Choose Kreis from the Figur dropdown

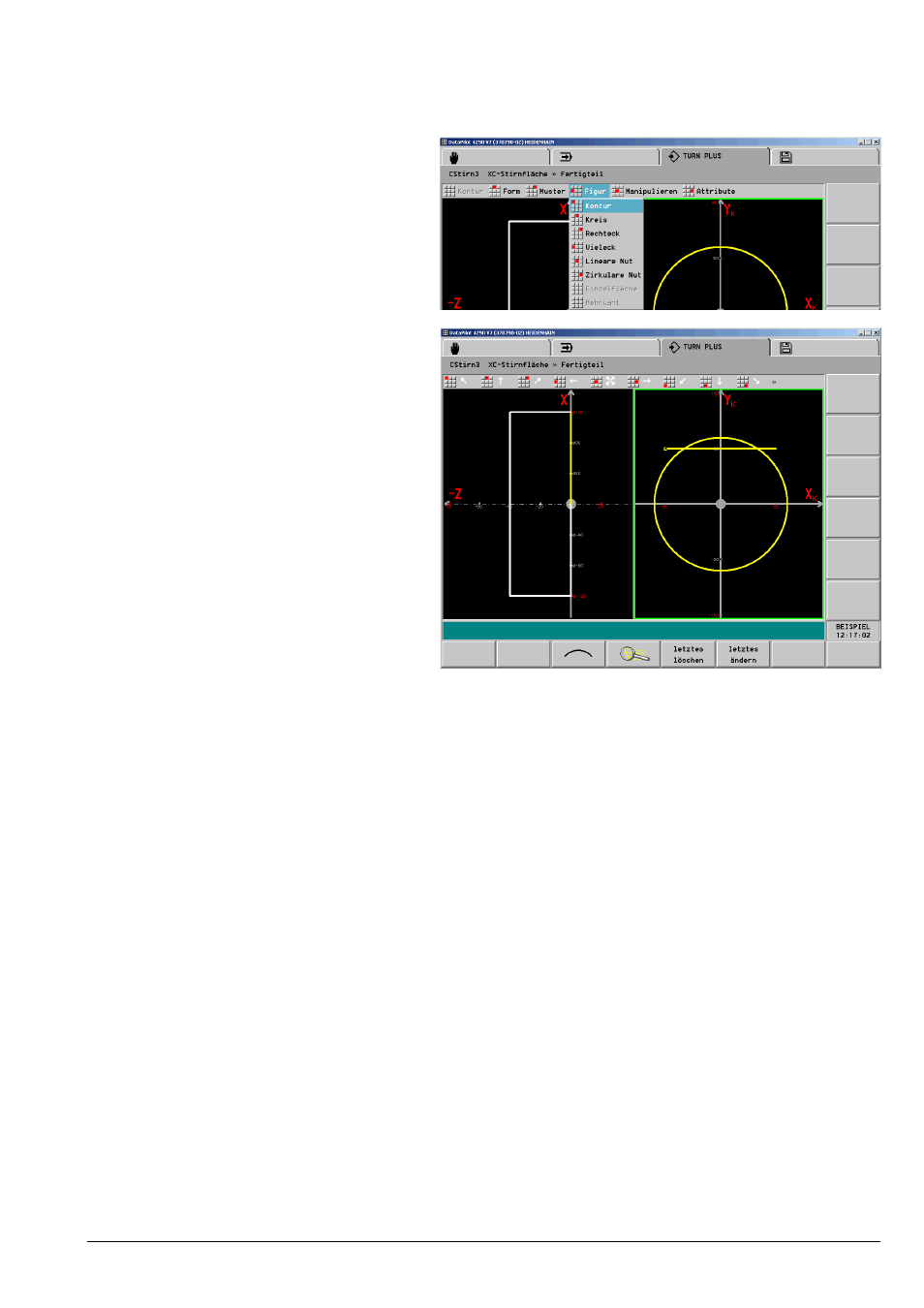point(606,220)
